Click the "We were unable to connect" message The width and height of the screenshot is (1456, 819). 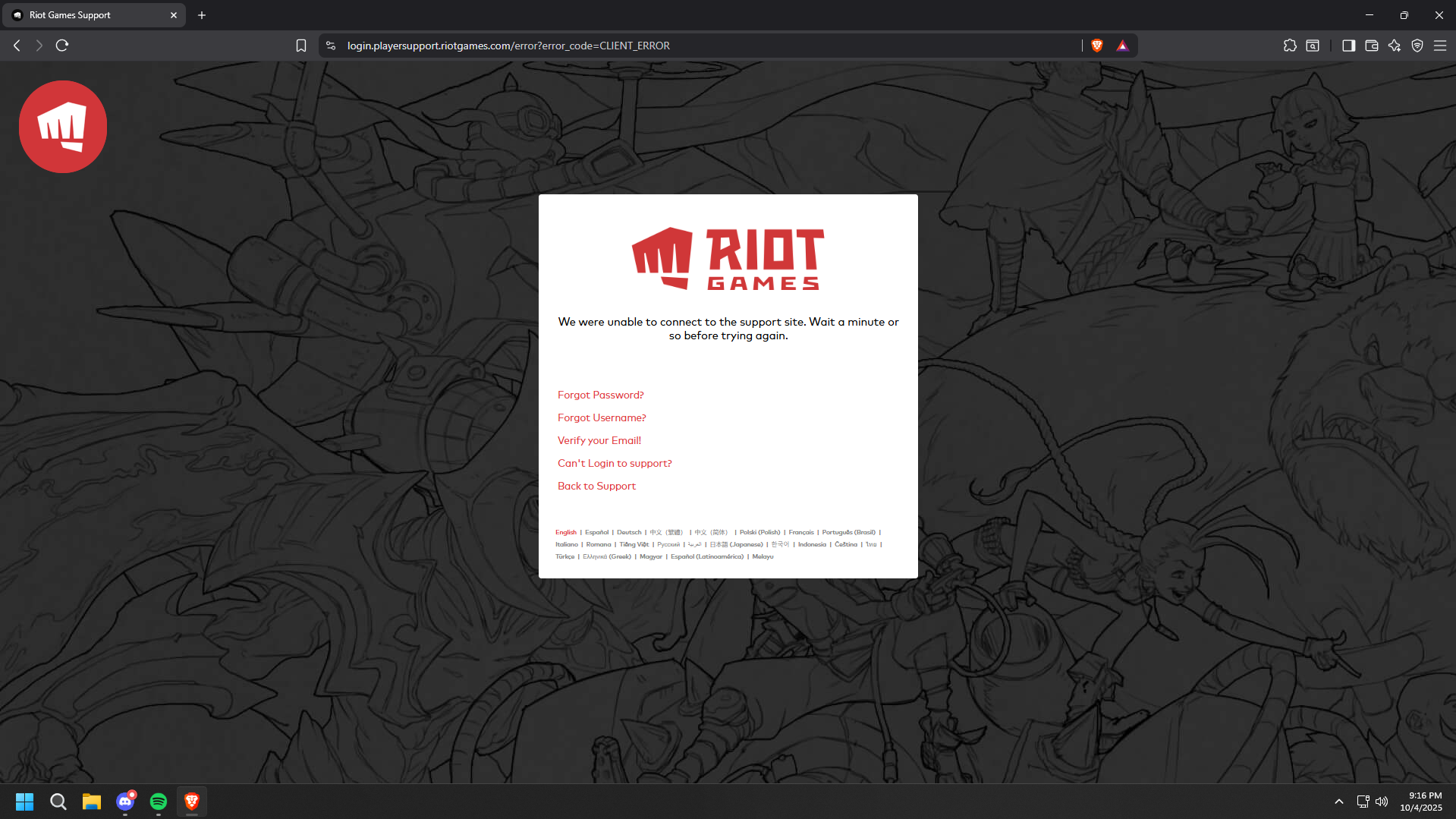(728, 329)
